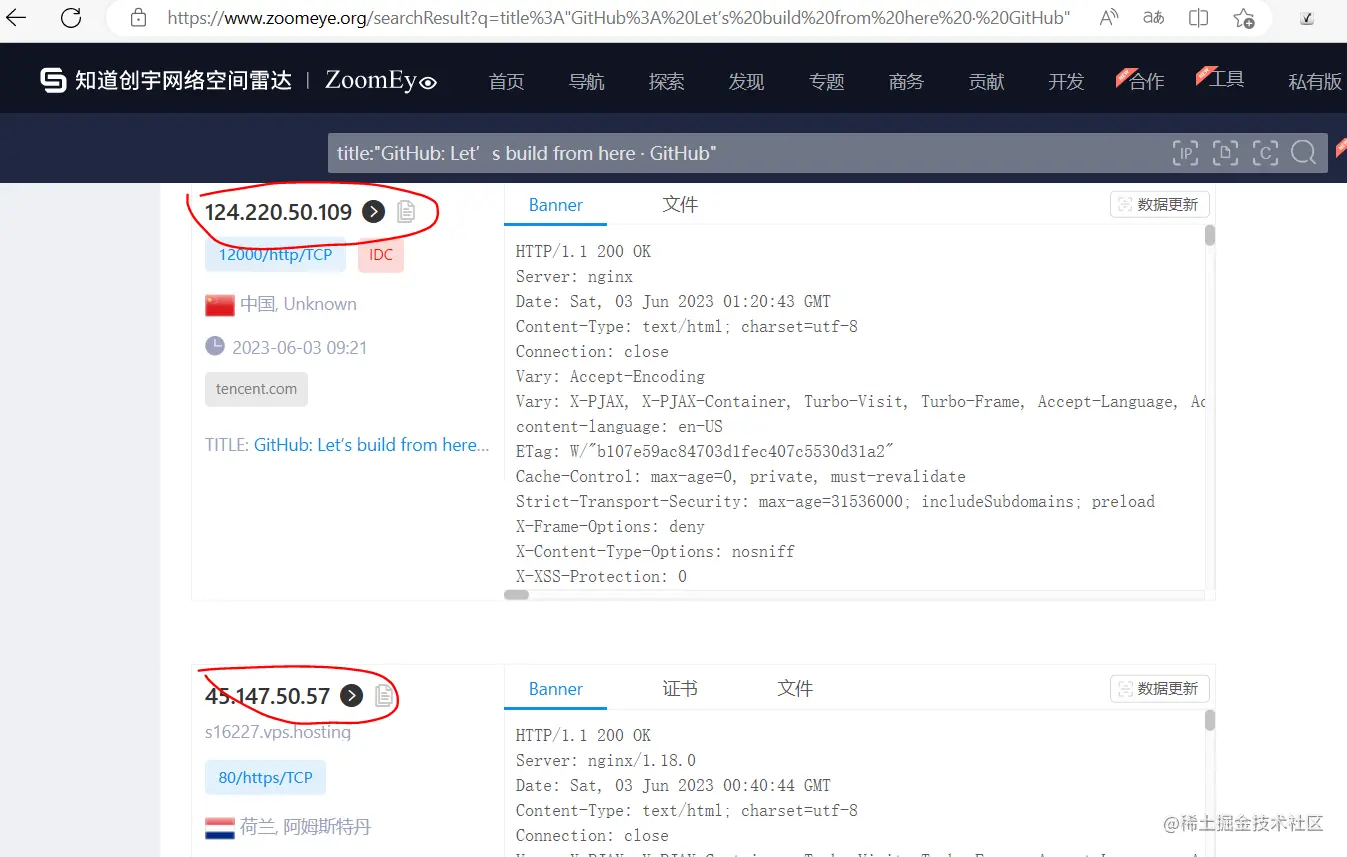Click the ETag line in first banner
Screen dimensions: 1347x857
705,451
